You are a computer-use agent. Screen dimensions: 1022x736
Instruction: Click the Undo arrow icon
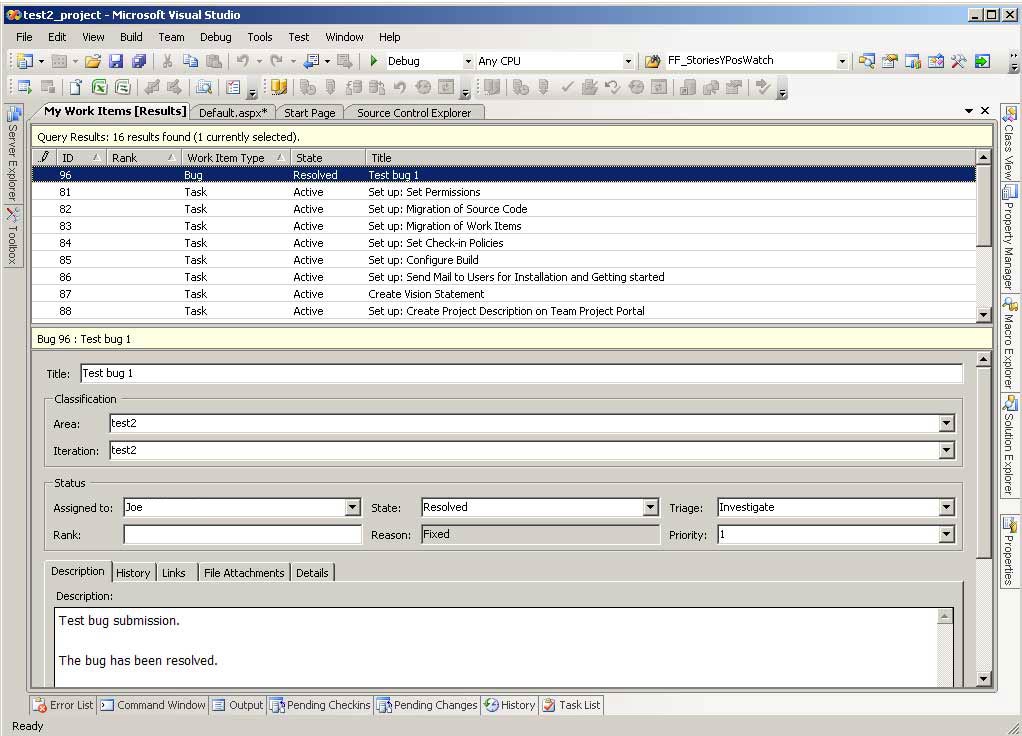pyautogui.click(x=242, y=61)
